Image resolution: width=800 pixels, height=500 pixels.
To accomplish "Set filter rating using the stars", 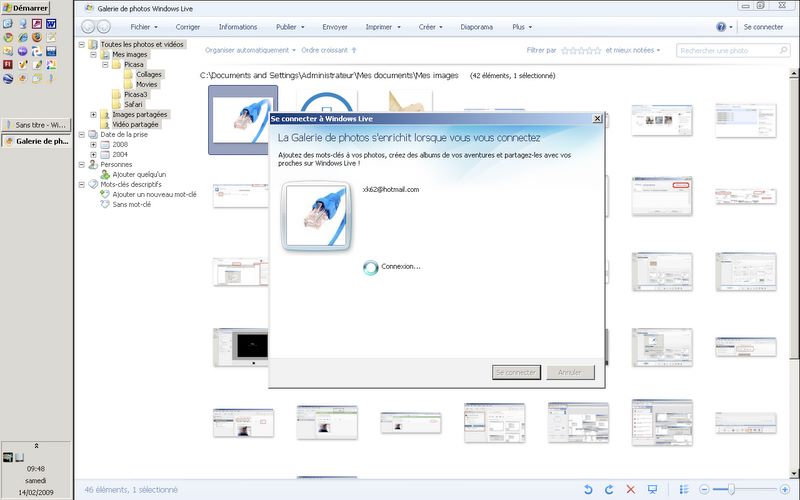I will pyautogui.click(x=581, y=50).
